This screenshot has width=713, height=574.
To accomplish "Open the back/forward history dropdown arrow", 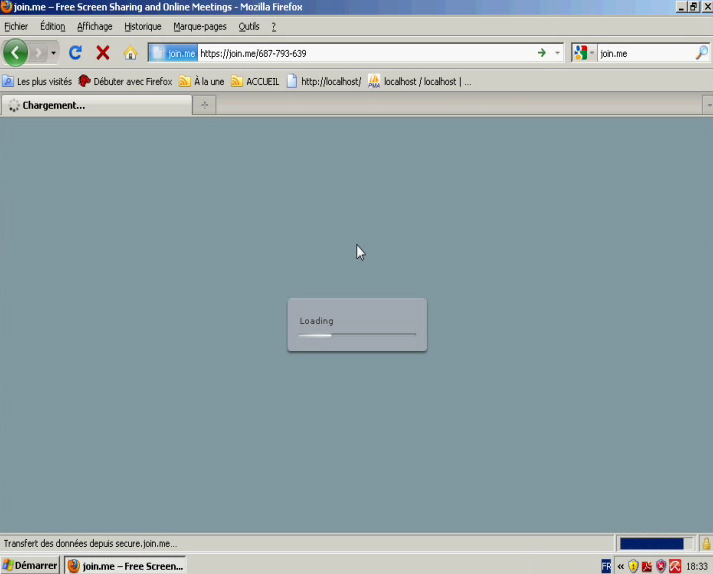I will (53, 53).
